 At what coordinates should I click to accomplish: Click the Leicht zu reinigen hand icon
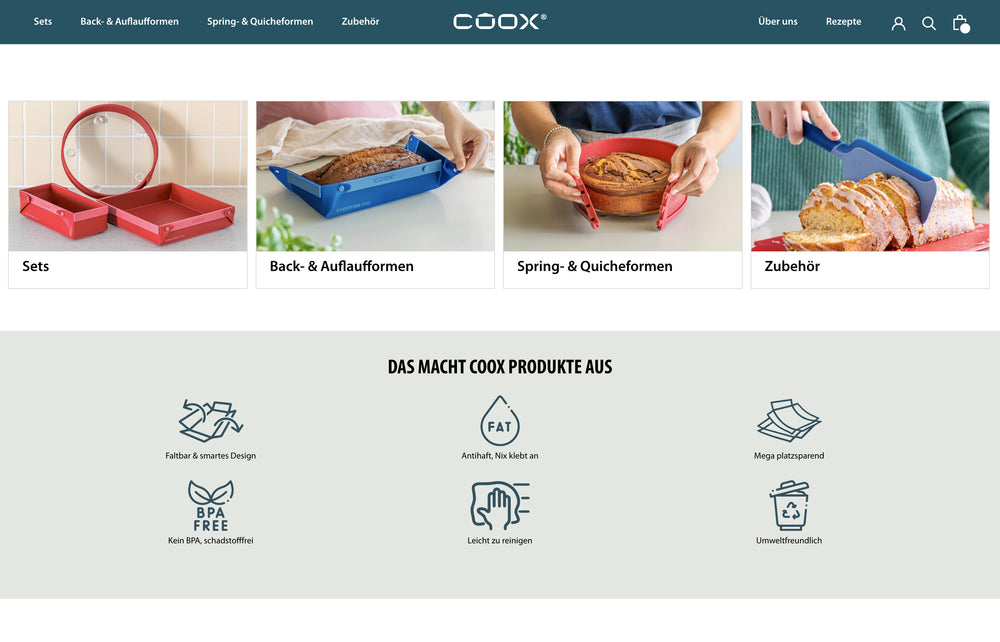tap(500, 506)
